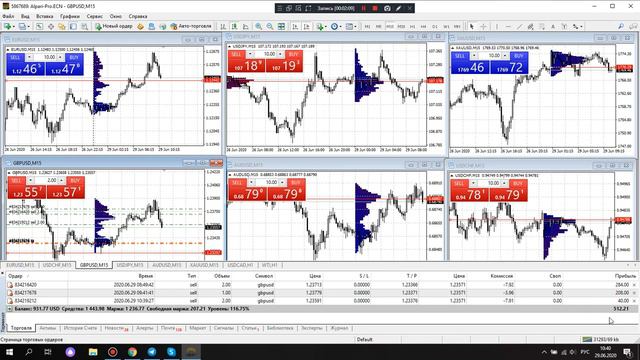This screenshot has width=640, height=360.
Task: Select the D1 timeframe button
Action: (x=435, y=27)
